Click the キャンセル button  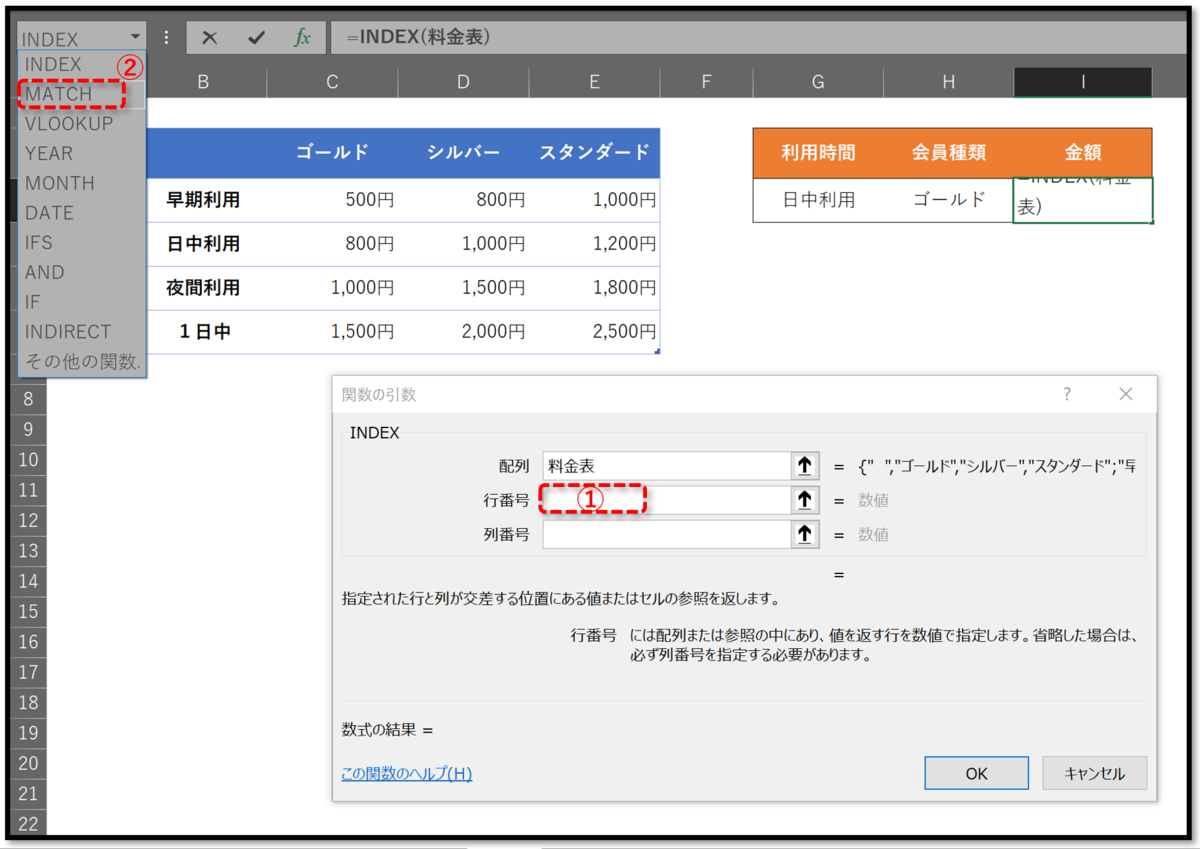coord(1094,773)
